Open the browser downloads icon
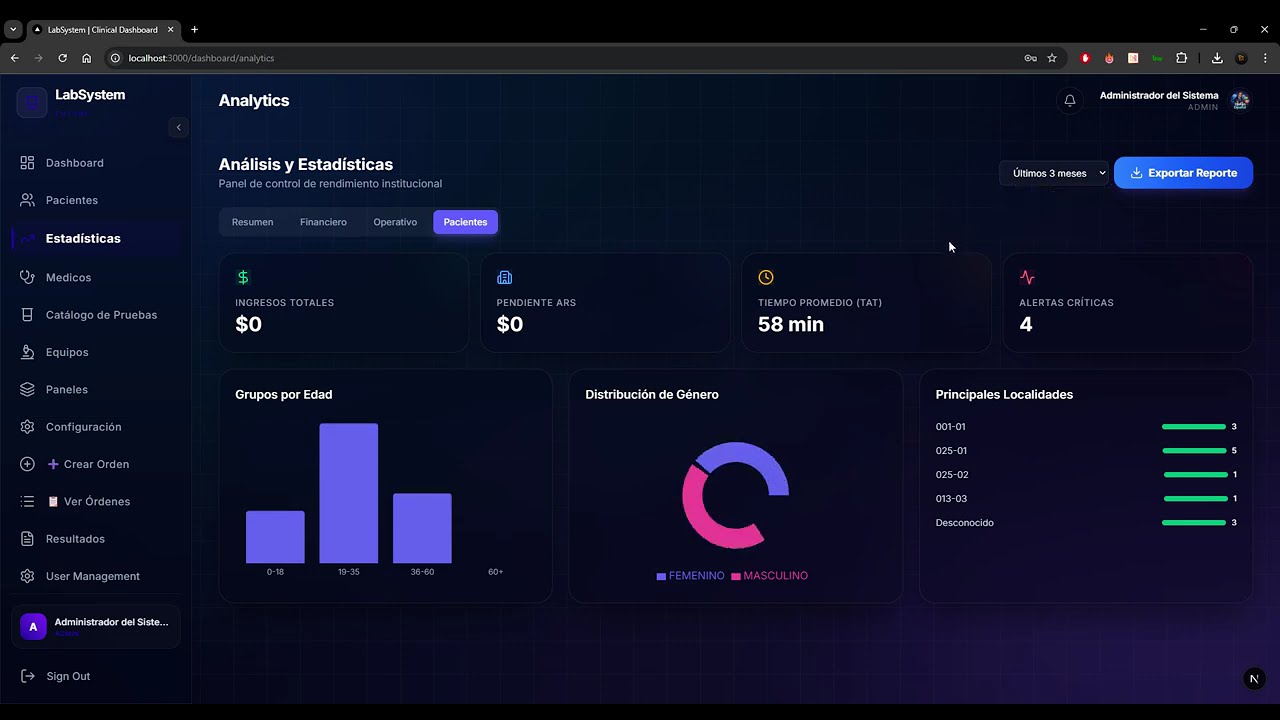This screenshot has height=720, width=1280. click(x=1217, y=58)
